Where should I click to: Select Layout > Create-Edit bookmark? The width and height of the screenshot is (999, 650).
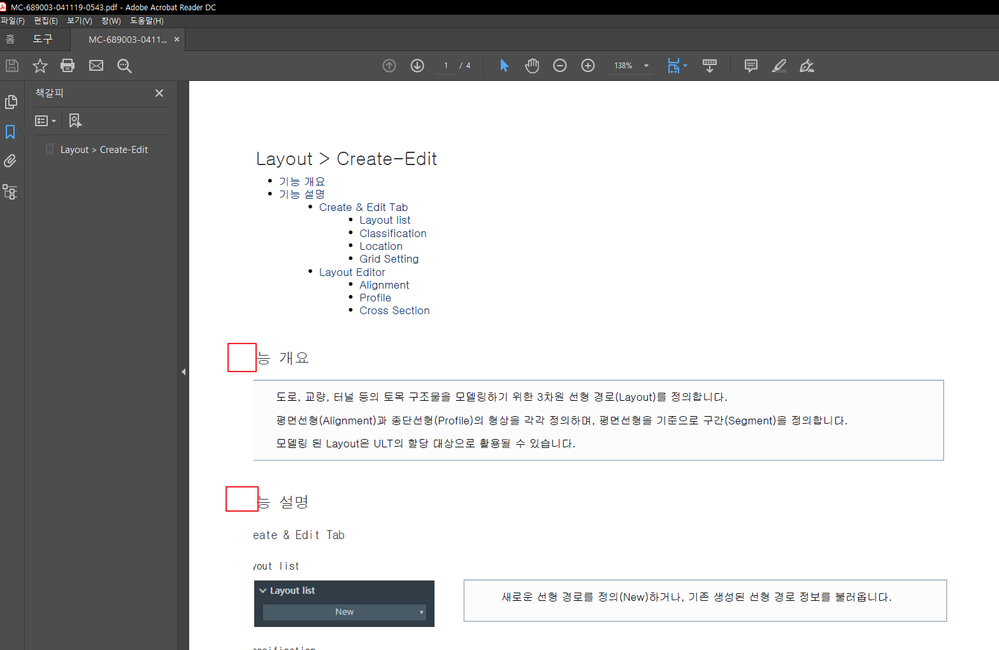point(104,150)
